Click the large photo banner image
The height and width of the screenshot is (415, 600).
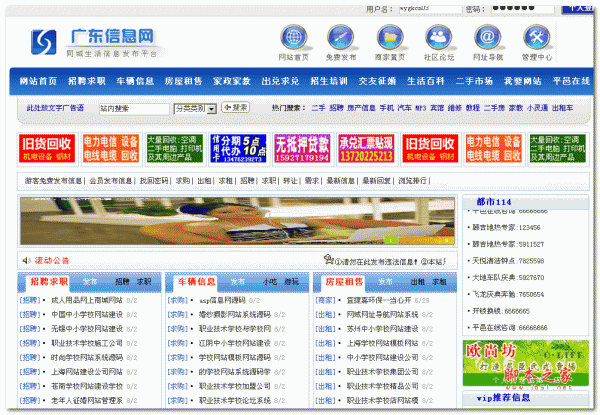(x=237, y=221)
